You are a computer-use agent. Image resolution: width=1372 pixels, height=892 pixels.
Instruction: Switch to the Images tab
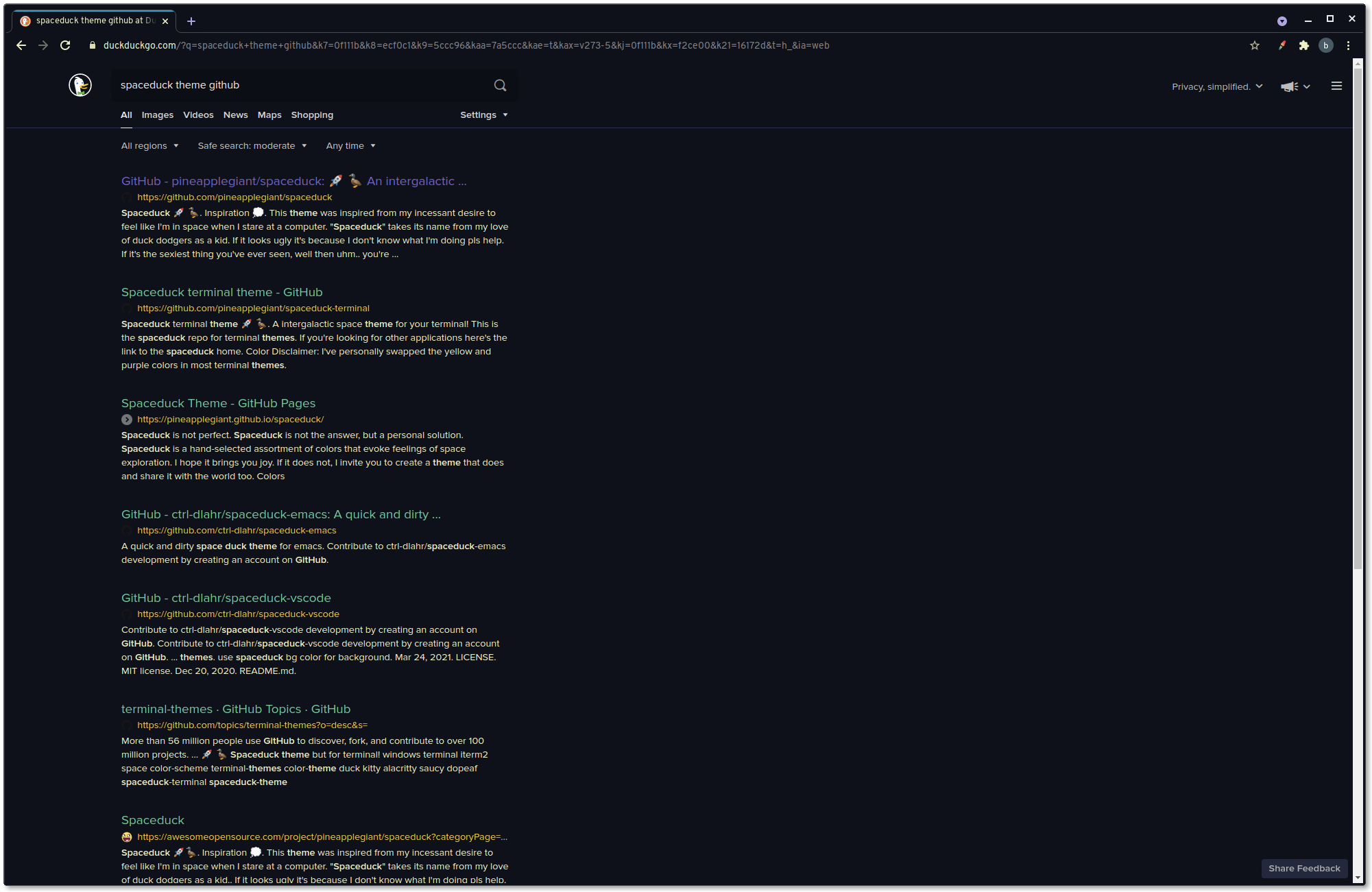point(157,115)
